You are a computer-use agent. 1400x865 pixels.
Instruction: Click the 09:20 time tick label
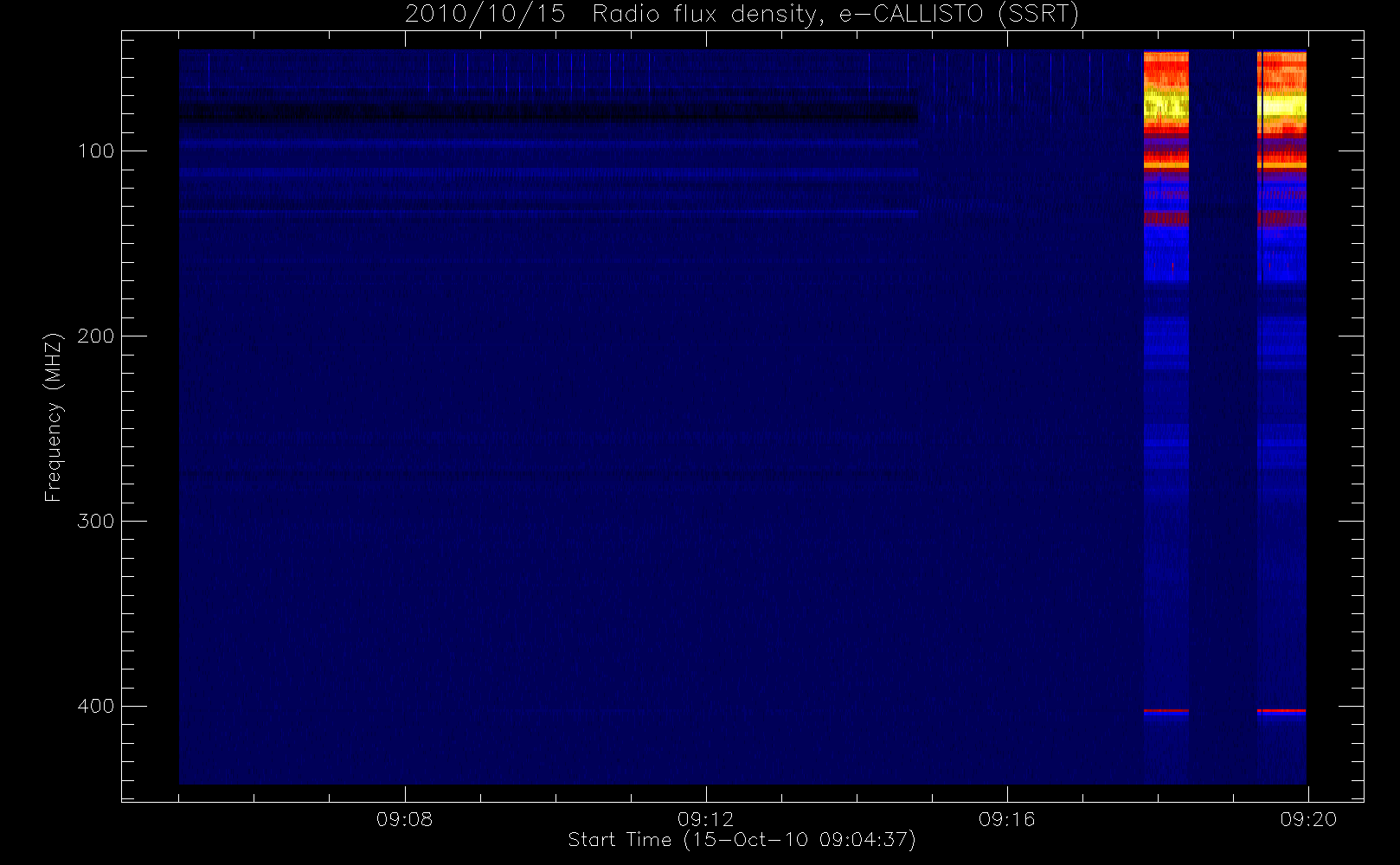tap(1308, 819)
